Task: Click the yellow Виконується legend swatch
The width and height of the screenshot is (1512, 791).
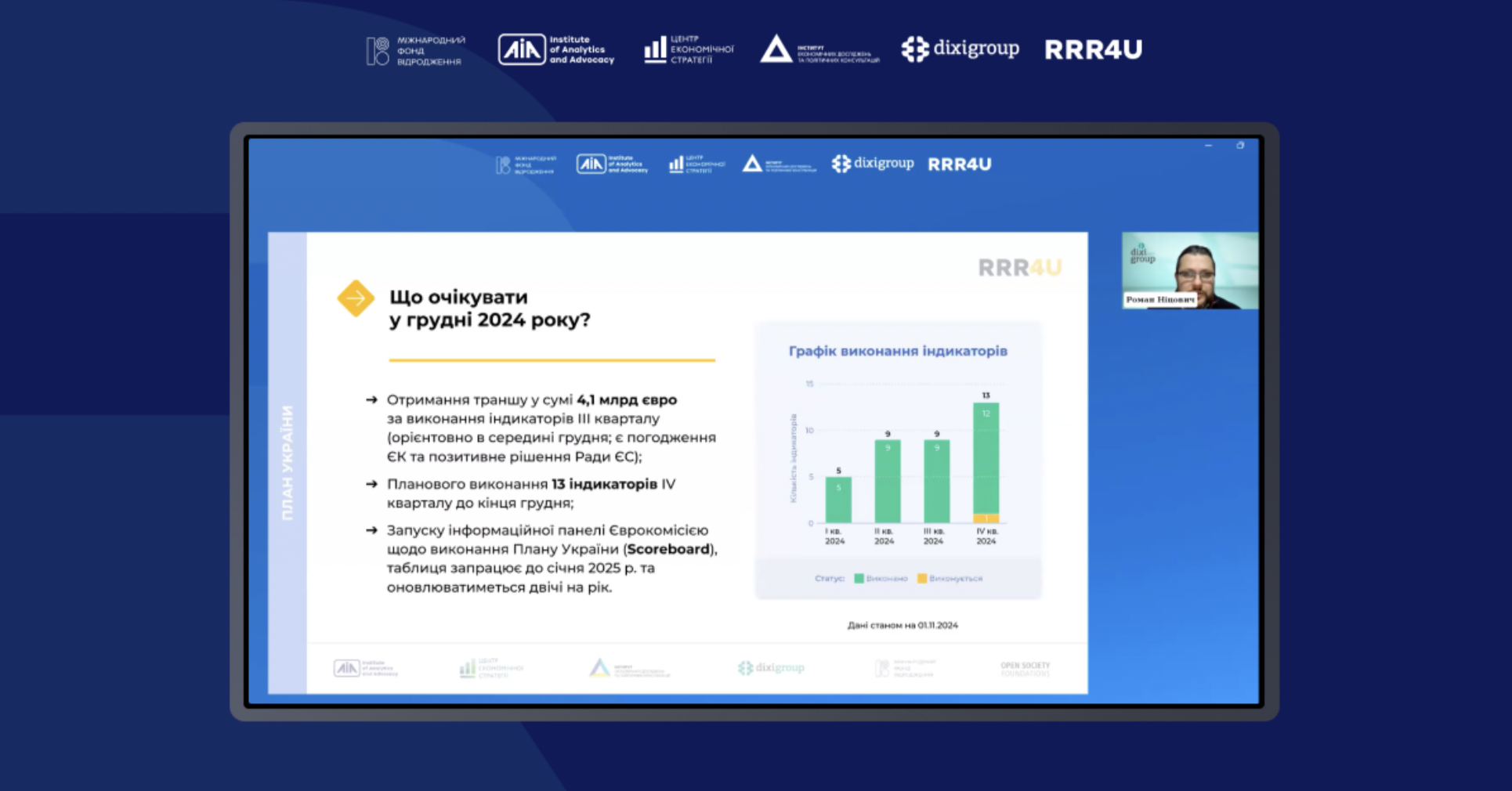Action: 922,579
